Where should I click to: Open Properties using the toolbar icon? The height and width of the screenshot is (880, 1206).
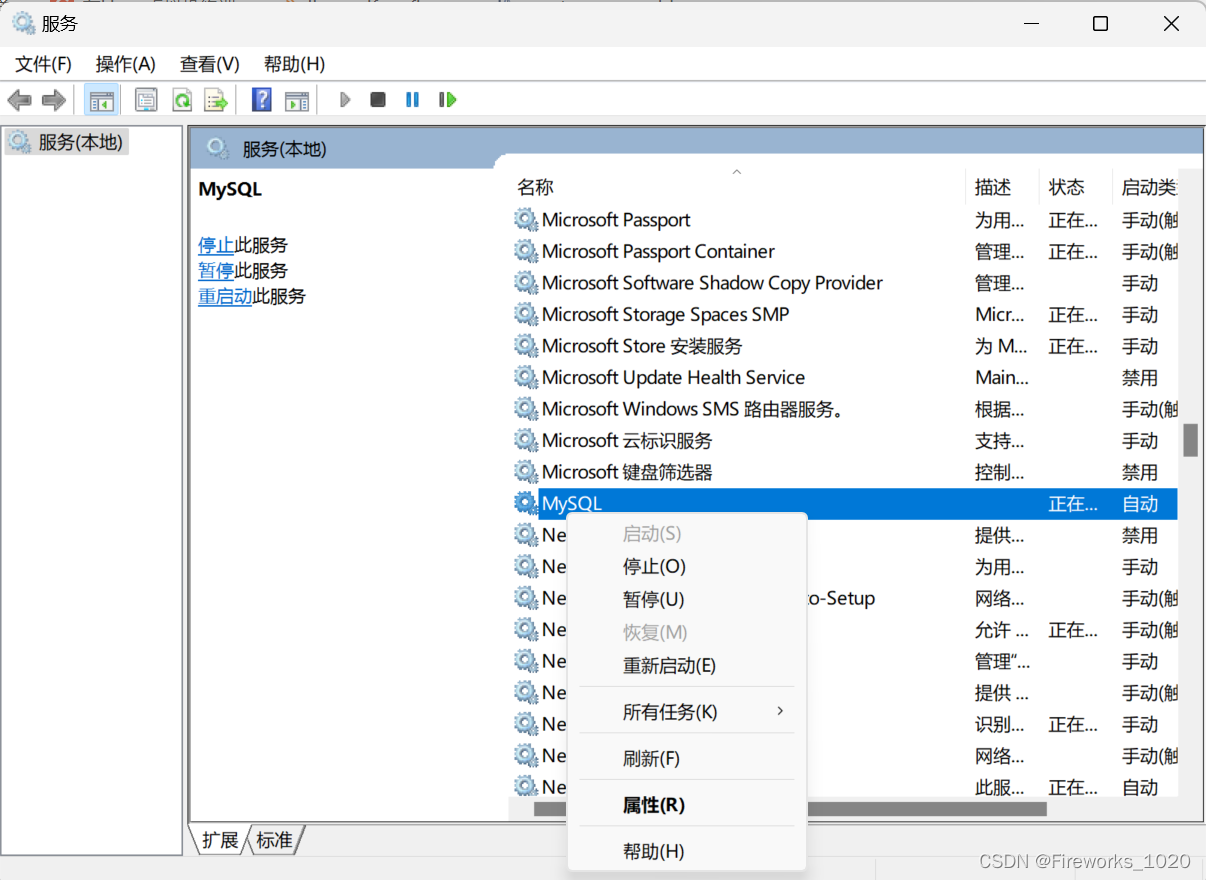tap(146, 99)
